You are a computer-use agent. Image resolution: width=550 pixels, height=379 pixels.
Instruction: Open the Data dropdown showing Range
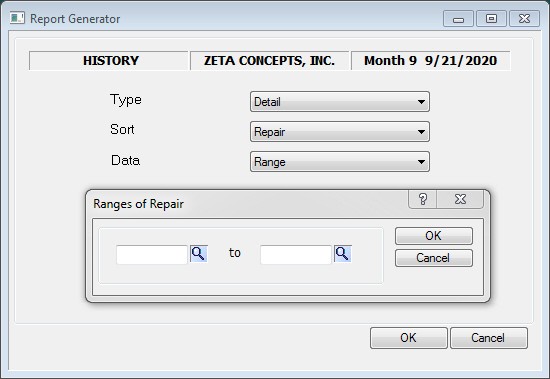(x=340, y=161)
